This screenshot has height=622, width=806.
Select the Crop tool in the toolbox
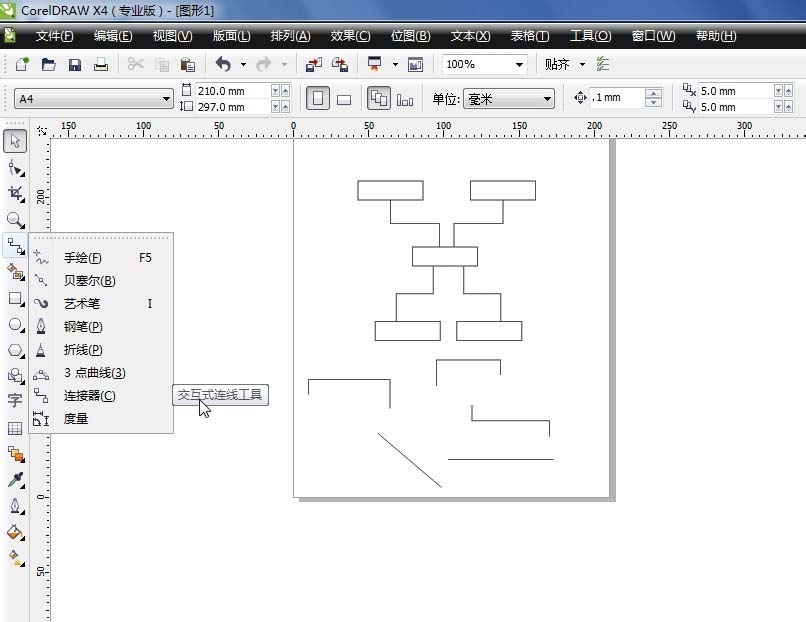tap(15, 194)
